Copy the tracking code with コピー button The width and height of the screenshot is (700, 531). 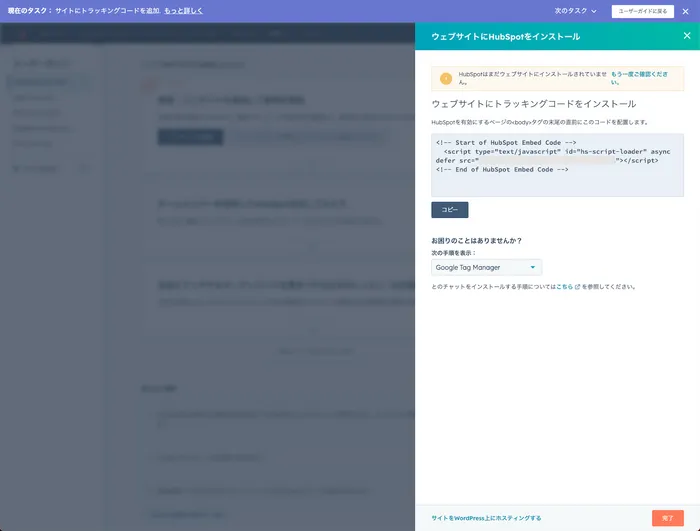coord(450,209)
